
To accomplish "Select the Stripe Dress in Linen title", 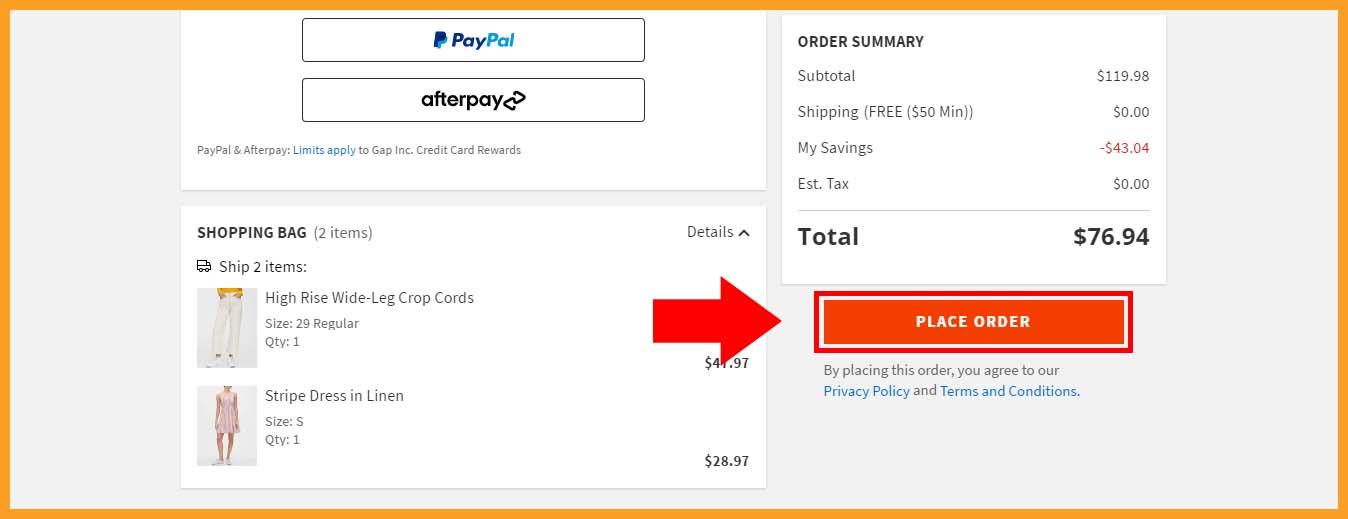I will coord(334,396).
